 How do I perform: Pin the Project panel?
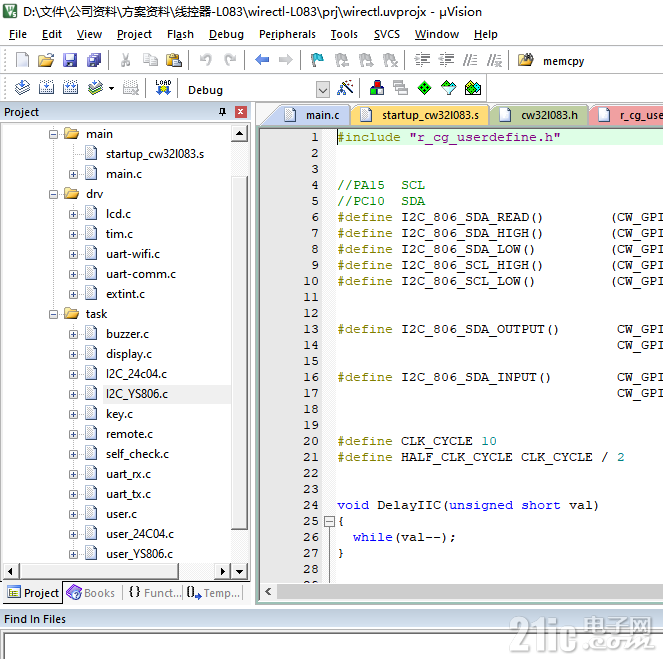(x=222, y=112)
